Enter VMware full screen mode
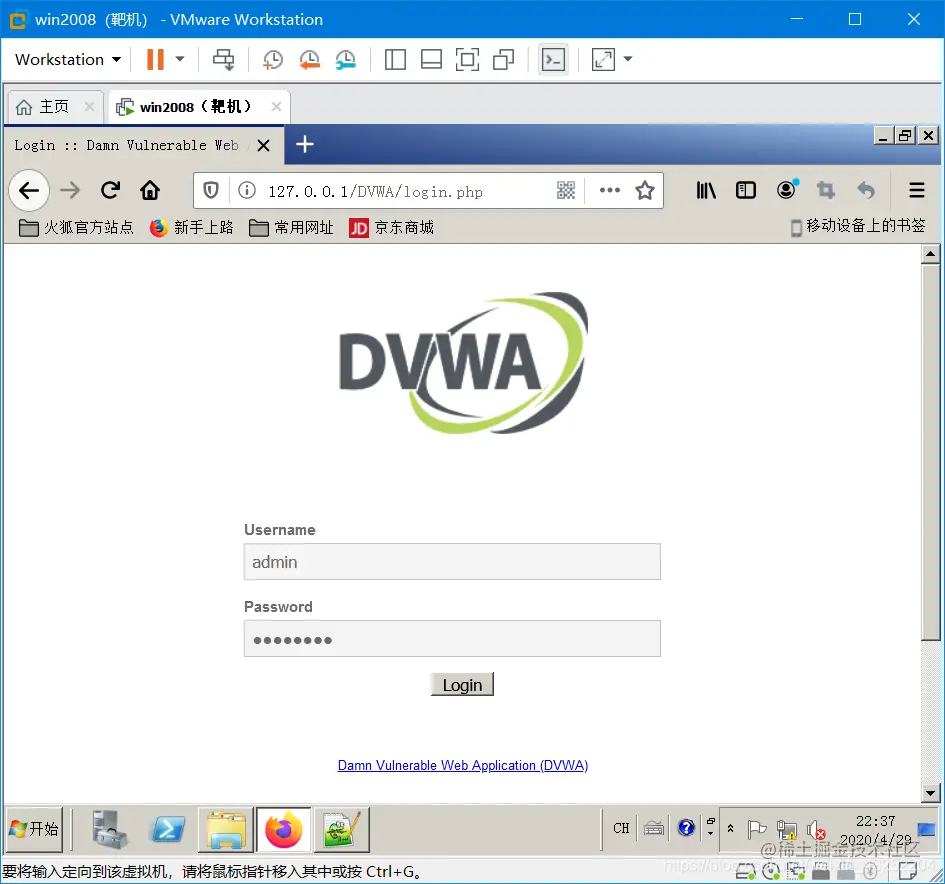 coord(468,59)
